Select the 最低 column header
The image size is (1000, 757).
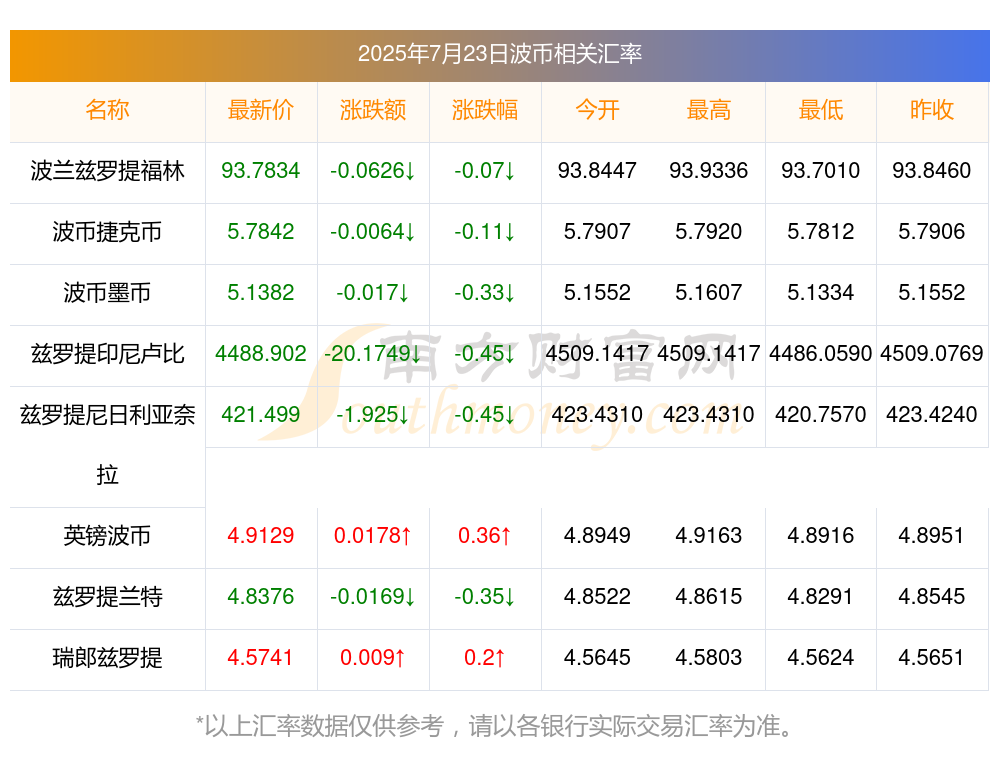pos(821,110)
